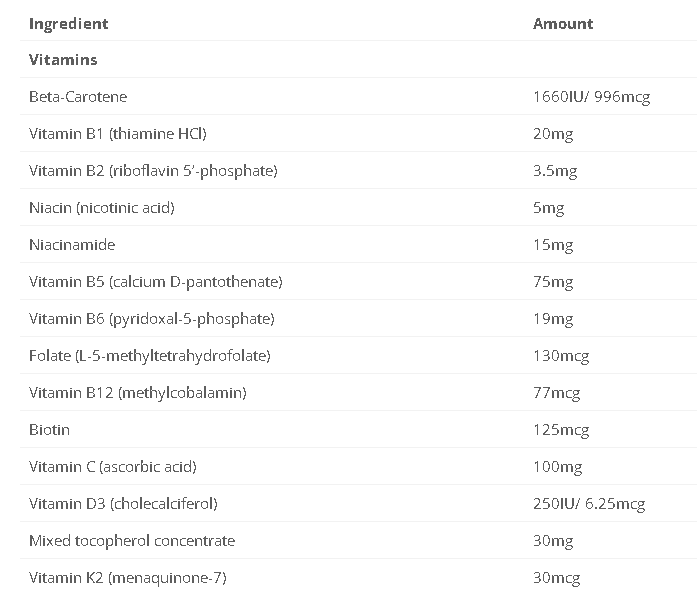The image size is (697, 594).
Task: Click Vitamin B12 (methylcobalamin) row
Action: (137, 393)
